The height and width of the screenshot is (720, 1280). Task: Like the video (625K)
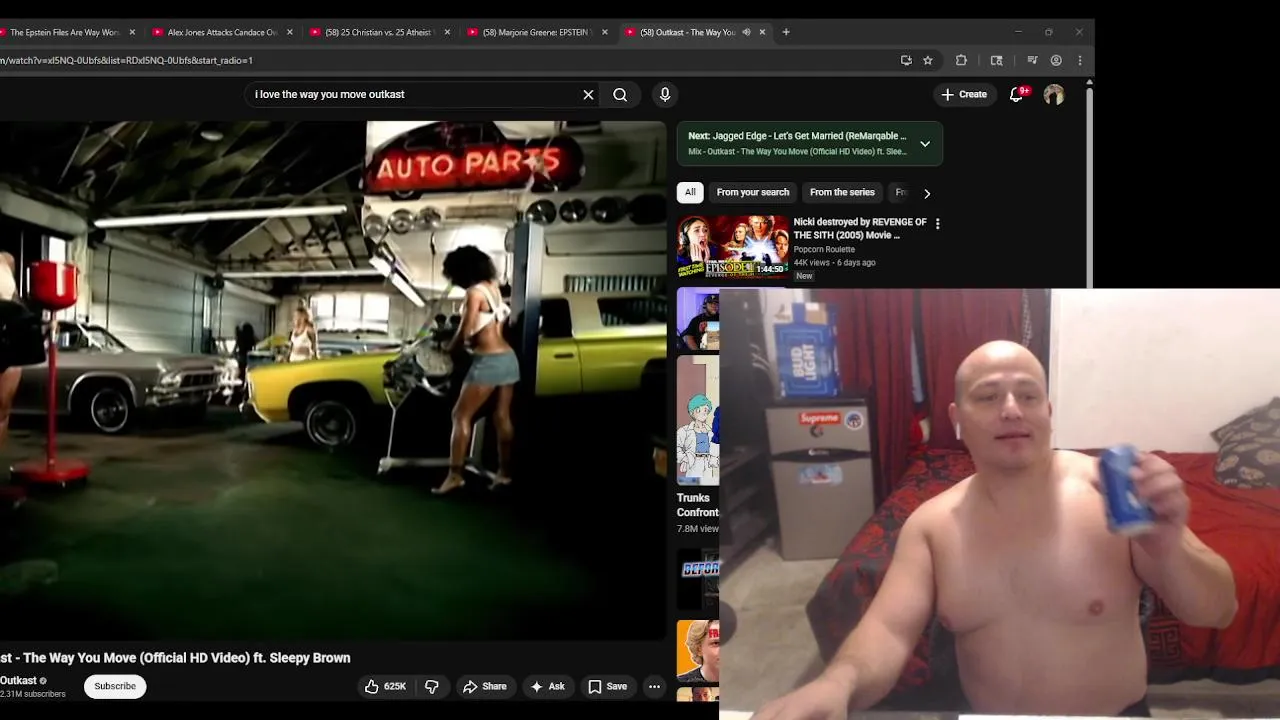coord(385,686)
